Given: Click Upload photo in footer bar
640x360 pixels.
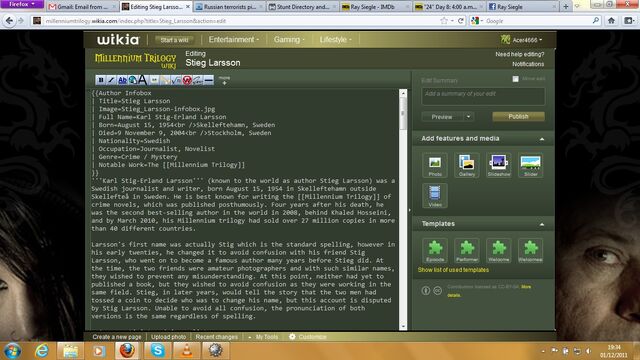Looking at the screenshot, I should (x=168, y=337).
